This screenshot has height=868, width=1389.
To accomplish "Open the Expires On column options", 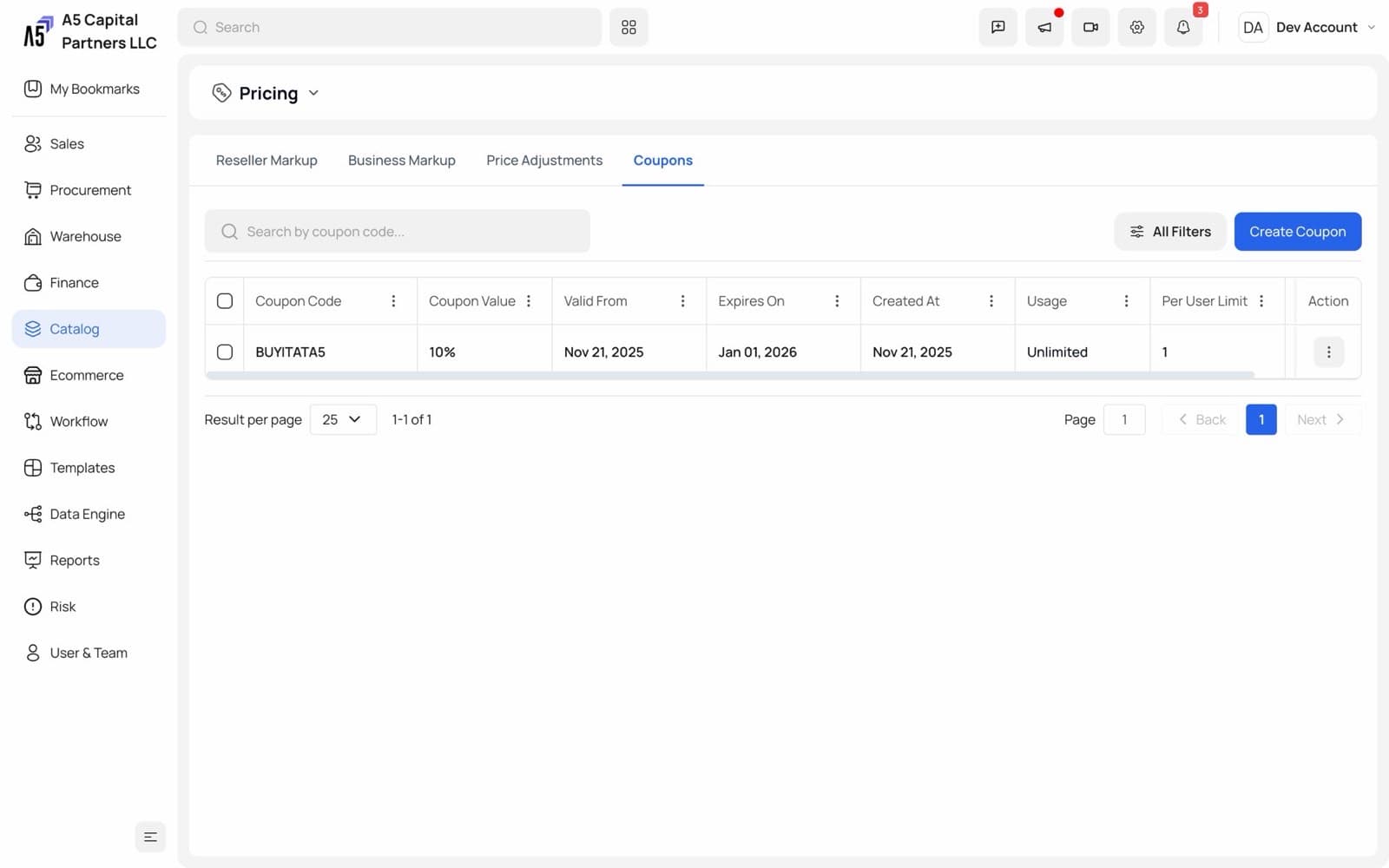I will [837, 301].
